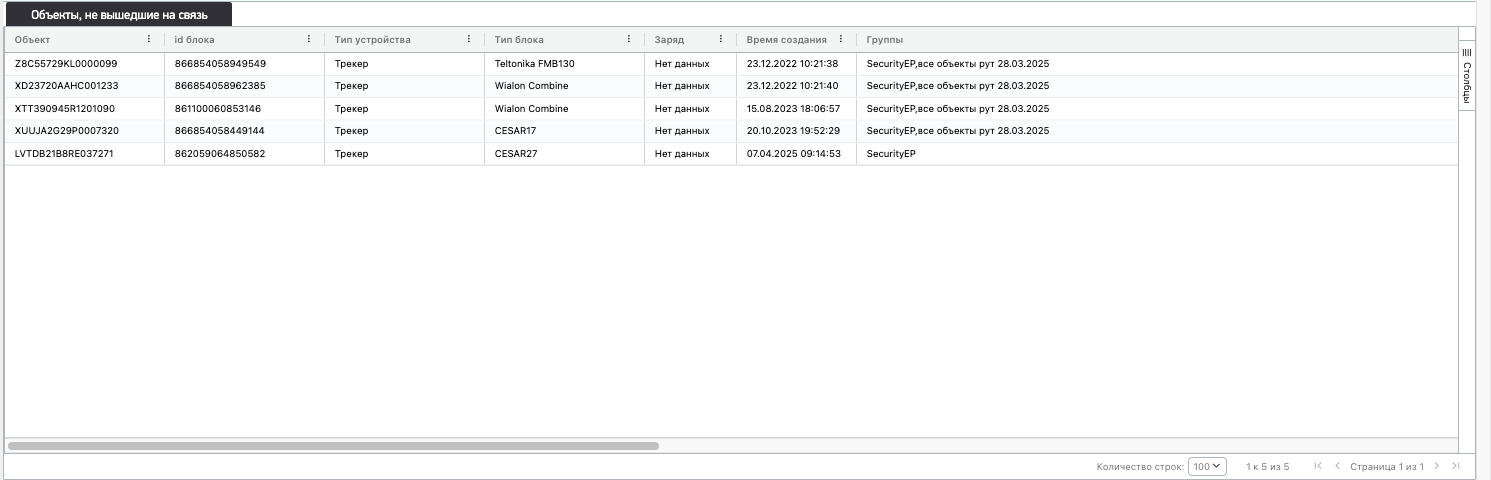Open the Объект column menu icon
The width and height of the screenshot is (1491, 480).
[x=149, y=39]
